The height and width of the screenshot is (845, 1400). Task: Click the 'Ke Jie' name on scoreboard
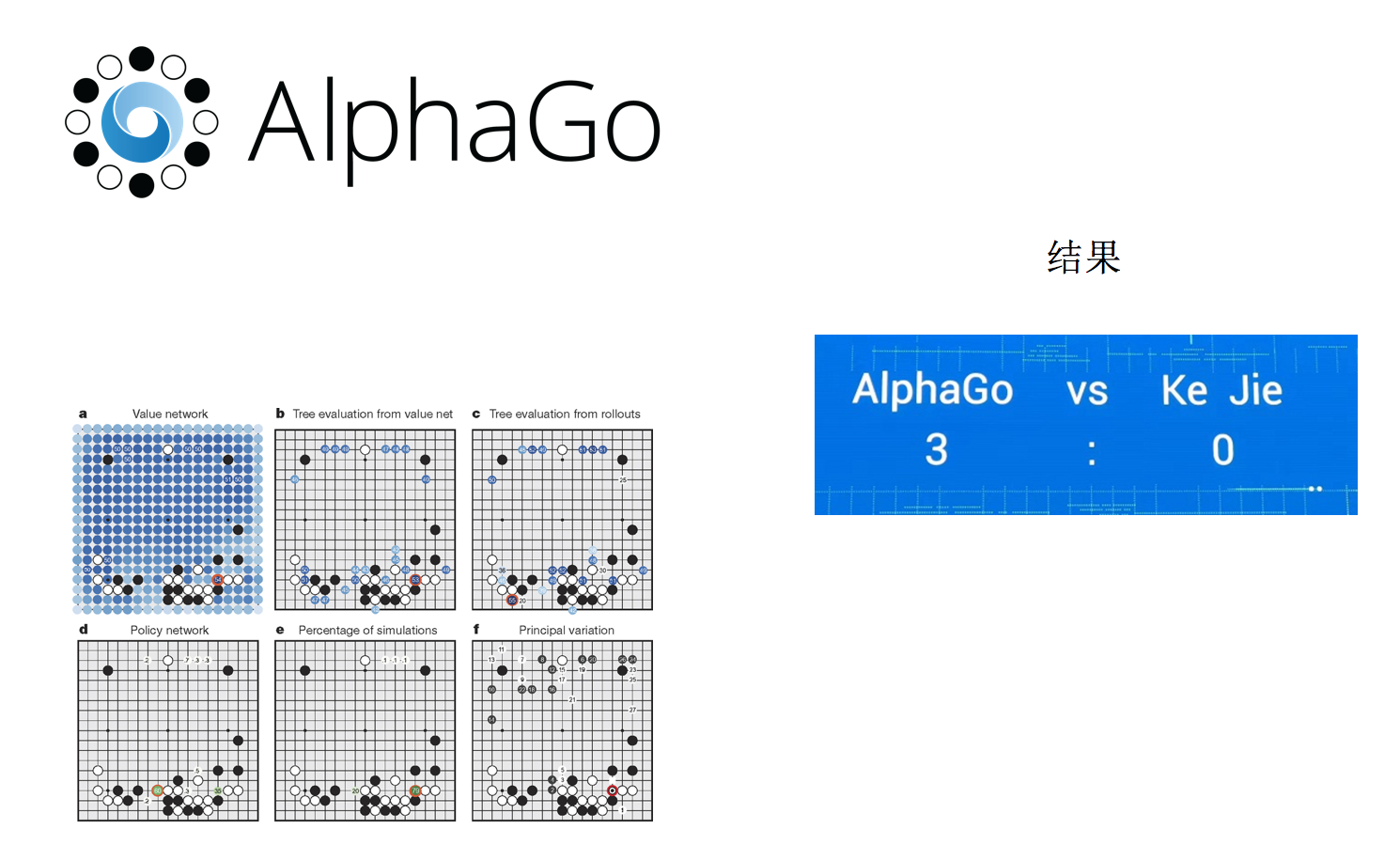[1221, 390]
